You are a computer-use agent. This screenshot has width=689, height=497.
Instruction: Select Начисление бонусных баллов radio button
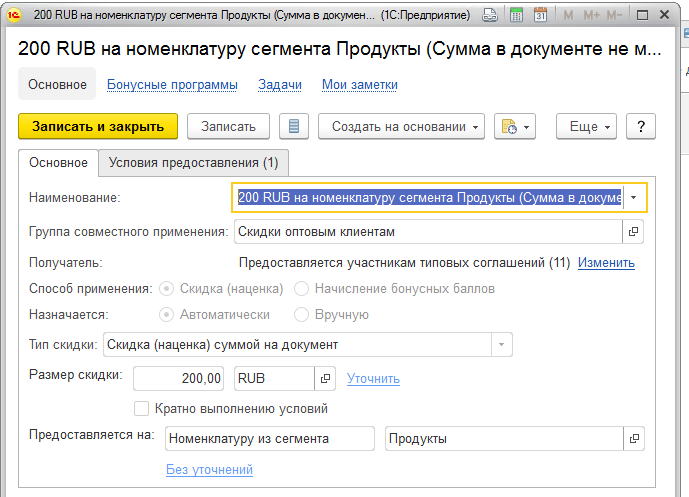(x=301, y=289)
